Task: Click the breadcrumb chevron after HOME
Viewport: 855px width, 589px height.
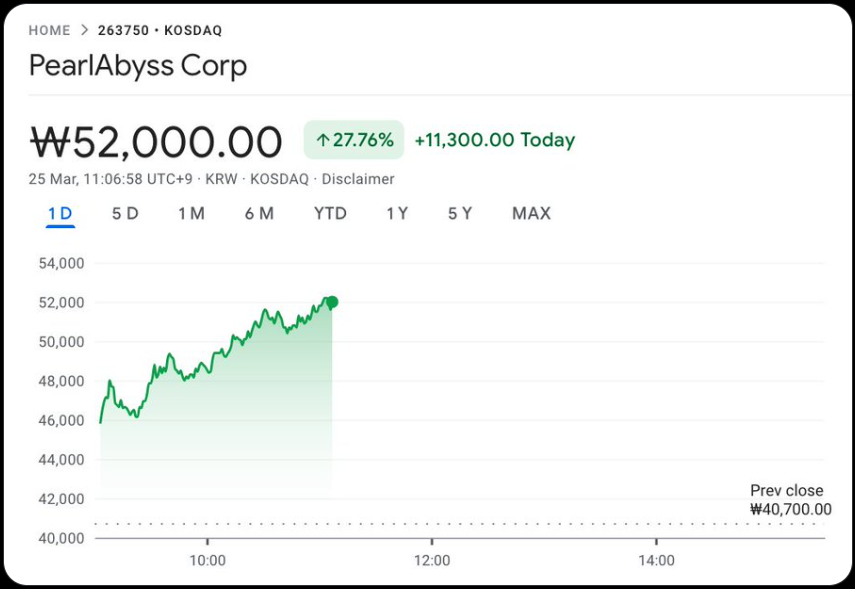Action: (85, 31)
